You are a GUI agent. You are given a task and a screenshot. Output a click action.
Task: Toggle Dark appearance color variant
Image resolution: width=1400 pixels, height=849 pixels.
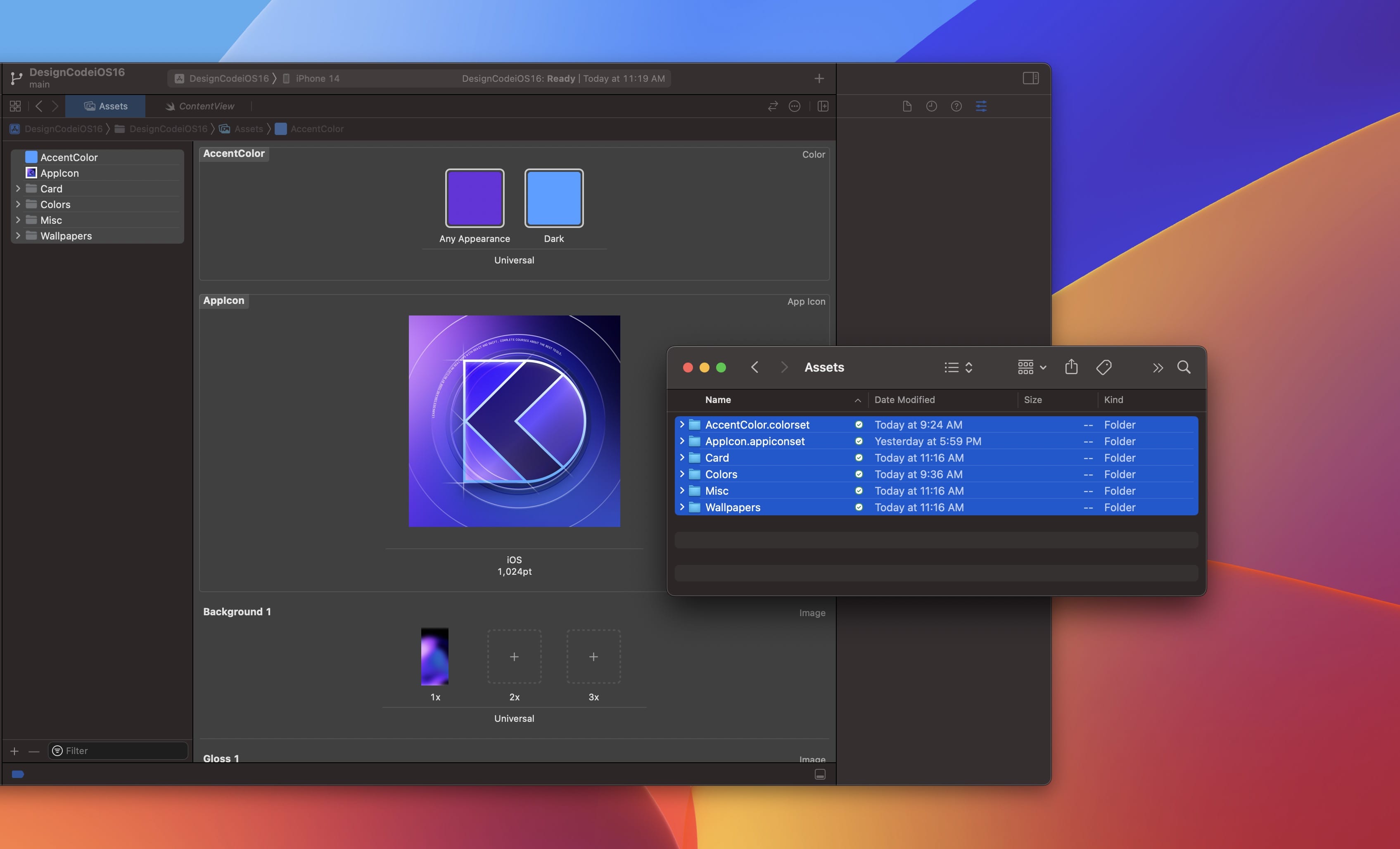pyautogui.click(x=554, y=197)
